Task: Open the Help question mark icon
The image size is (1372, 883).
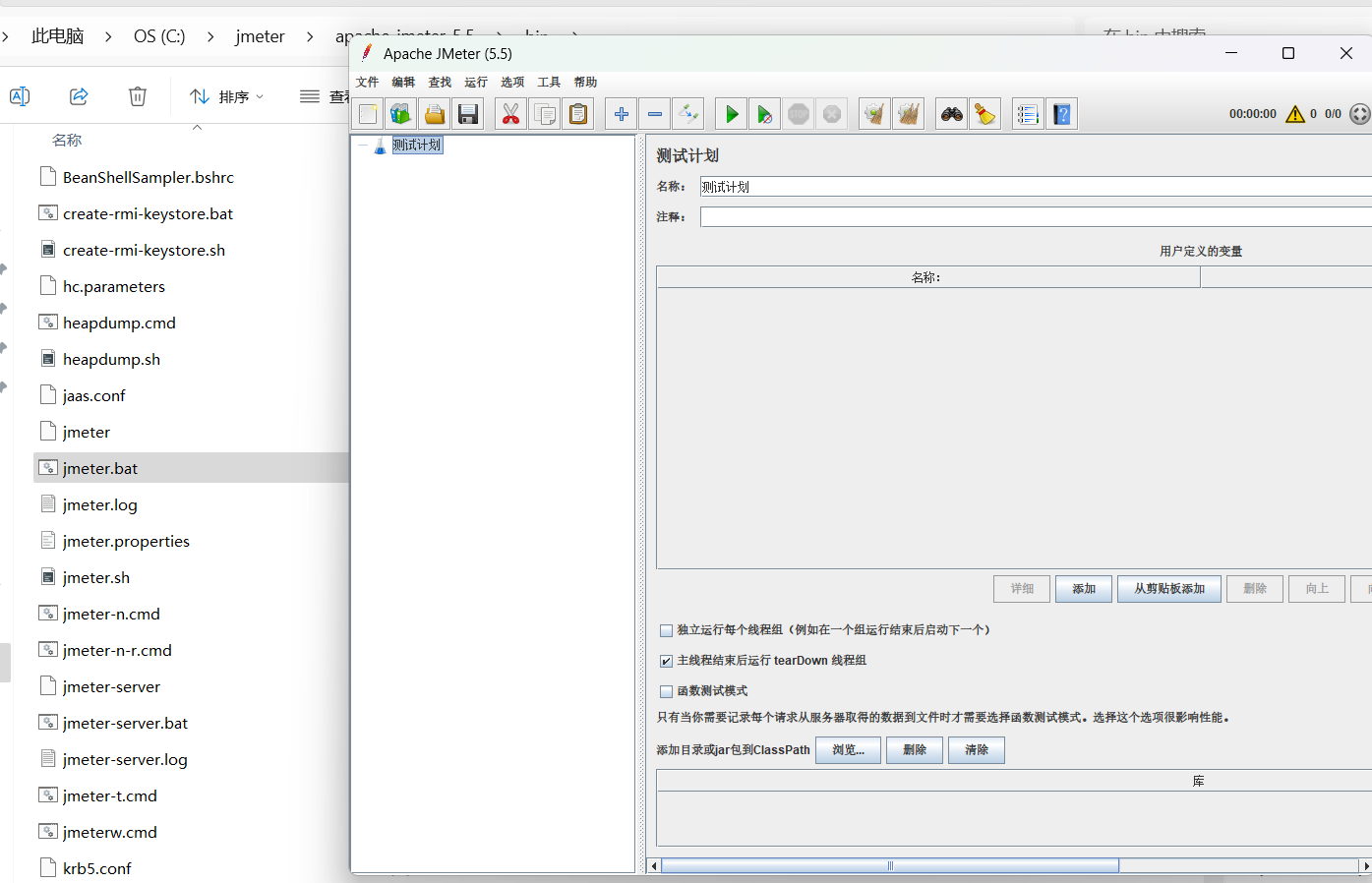Action: (1062, 114)
